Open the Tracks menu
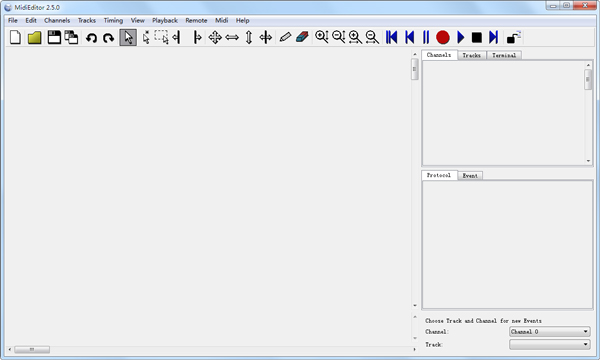The image size is (600, 360). point(87,21)
